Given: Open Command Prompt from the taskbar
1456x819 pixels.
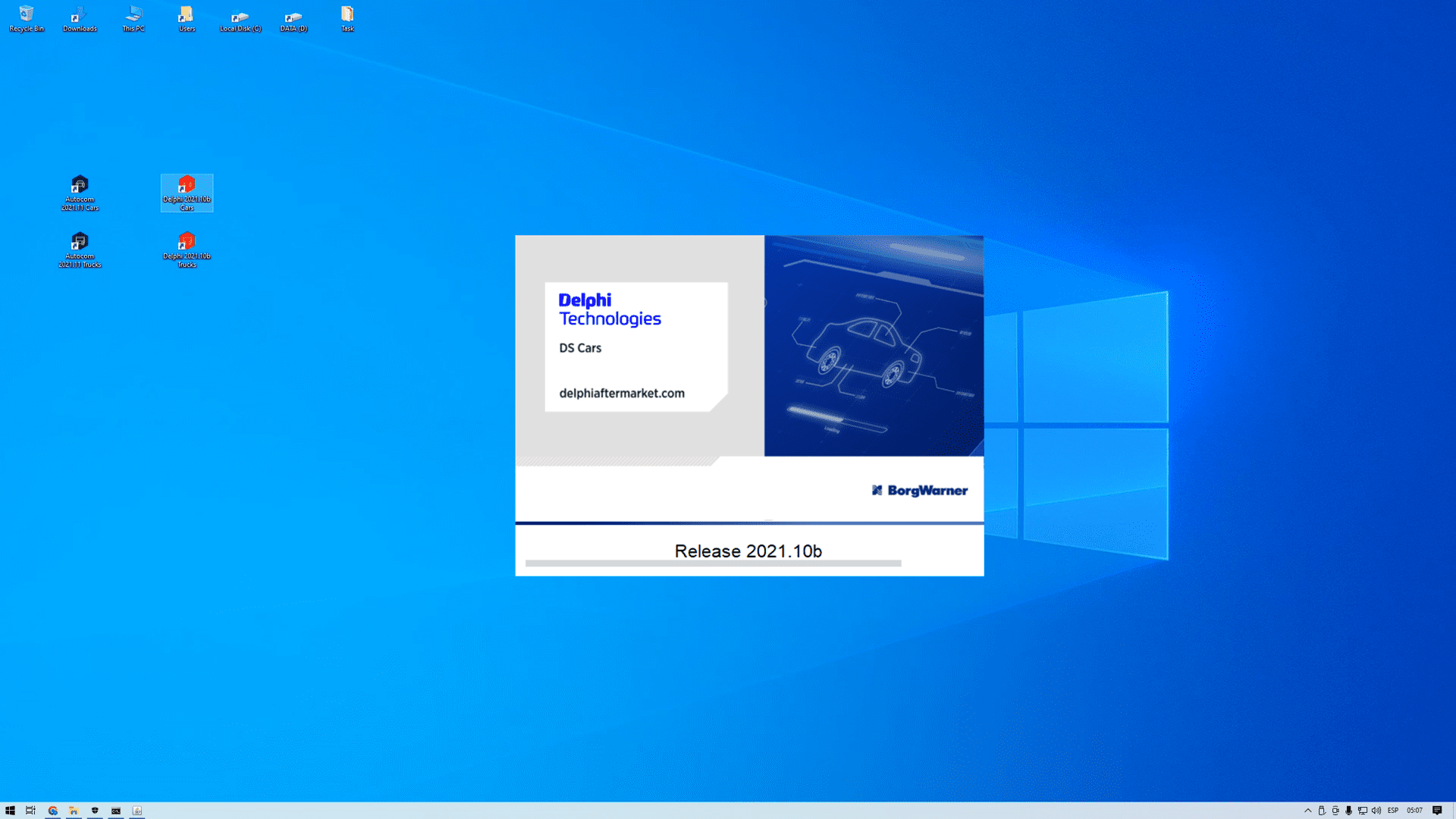Looking at the screenshot, I should [x=116, y=811].
